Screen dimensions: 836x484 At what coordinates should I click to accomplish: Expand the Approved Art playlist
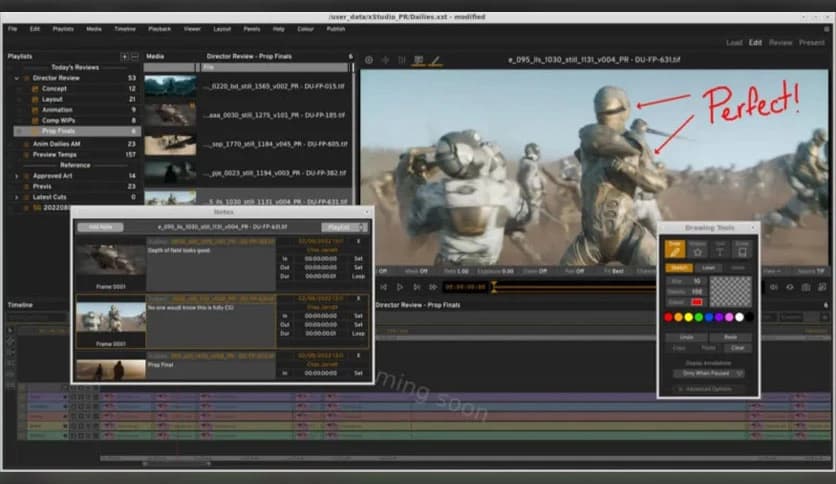(17, 176)
